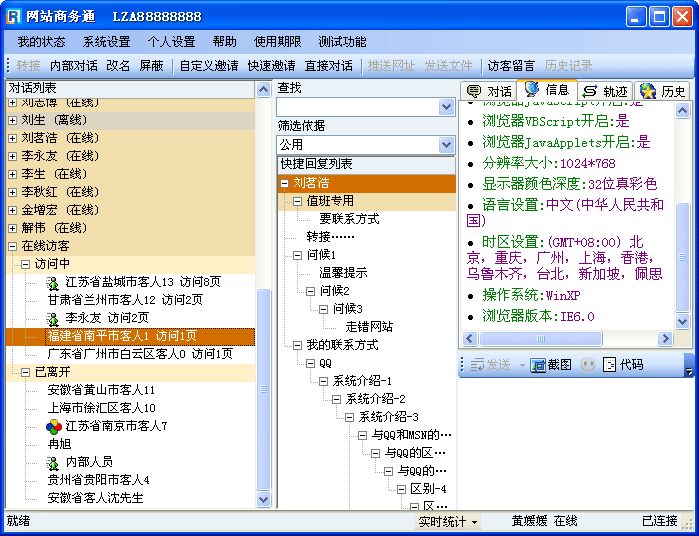The image size is (699, 536).
Task: Expand the 李永友 (在线) node
Action: [x=12, y=156]
